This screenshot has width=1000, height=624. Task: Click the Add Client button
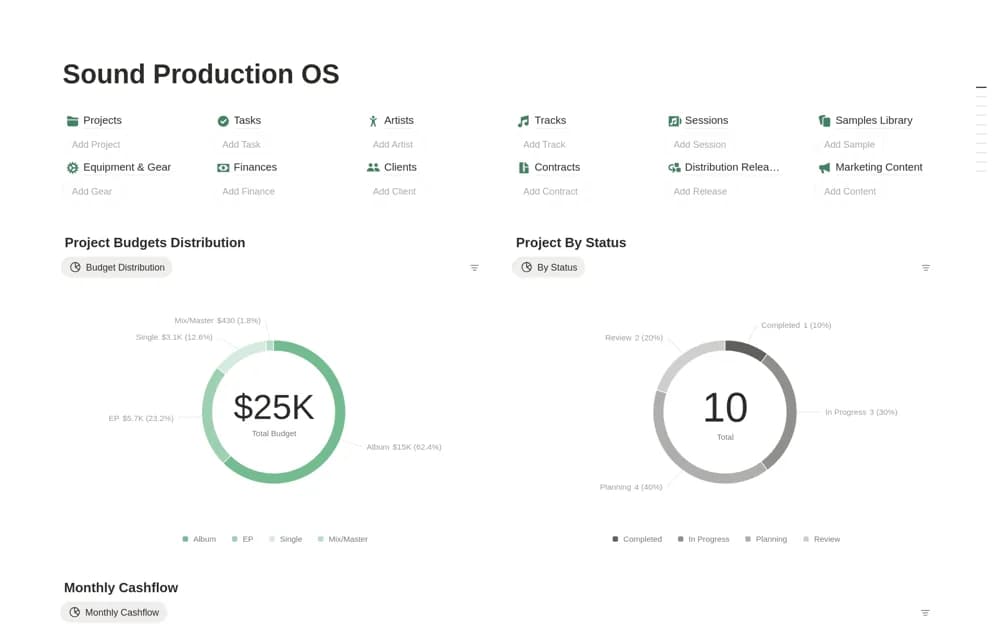(x=394, y=191)
